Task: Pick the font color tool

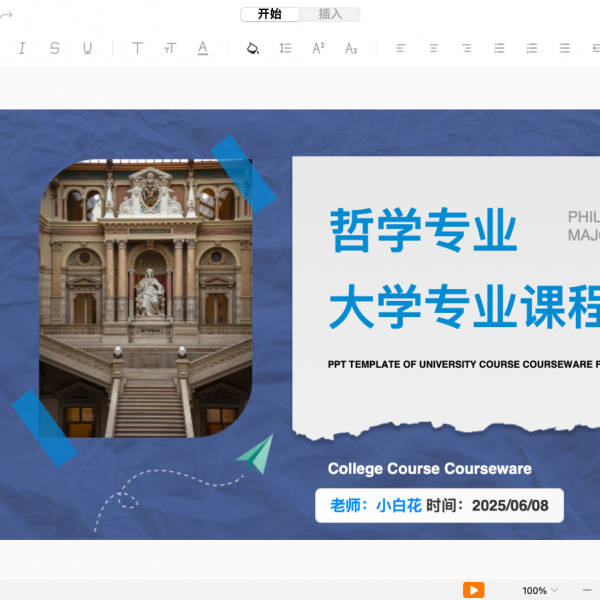Action: click(x=203, y=48)
